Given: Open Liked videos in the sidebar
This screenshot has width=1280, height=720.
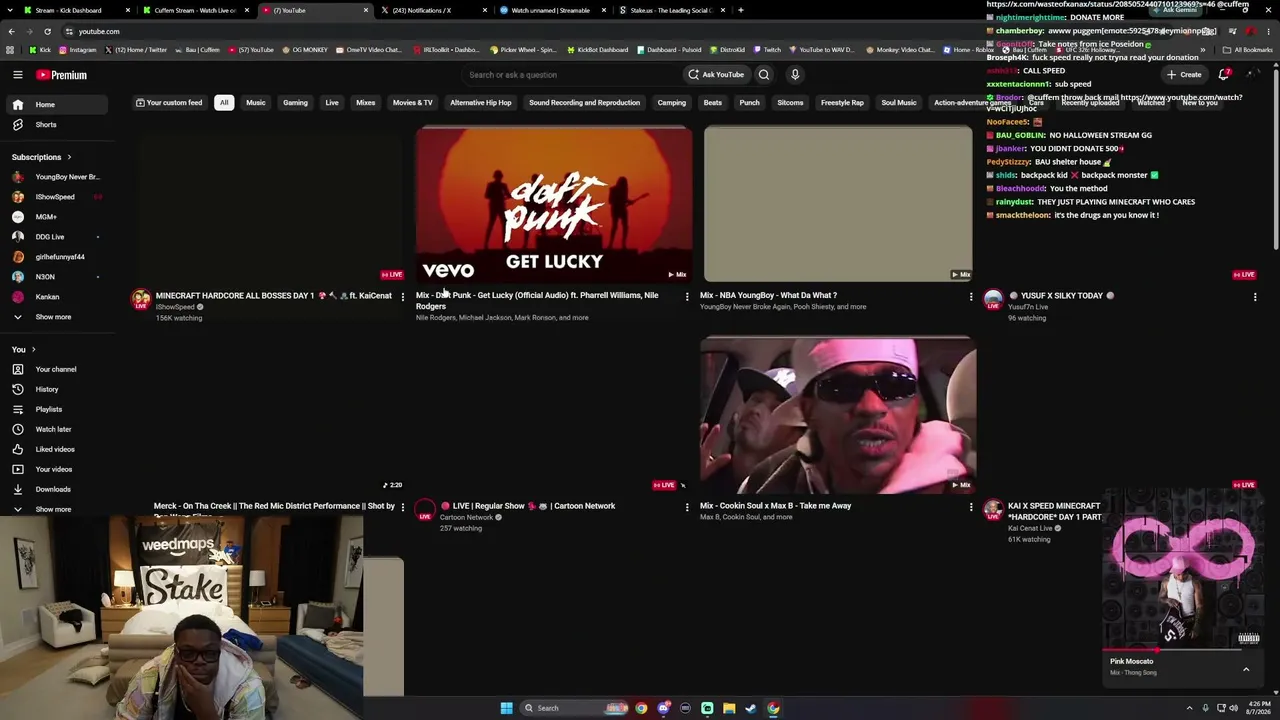Looking at the screenshot, I should click(x=57, y=449).
